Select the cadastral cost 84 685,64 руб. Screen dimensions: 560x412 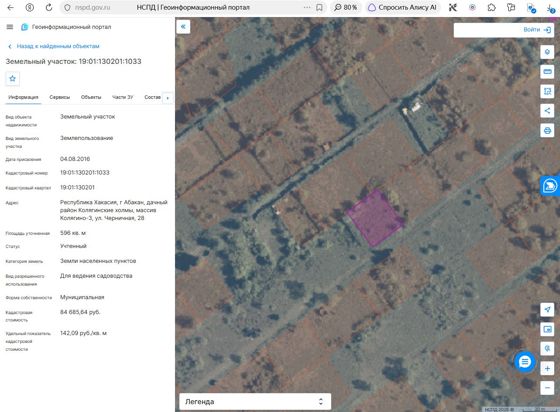click(x=80, y=312)
